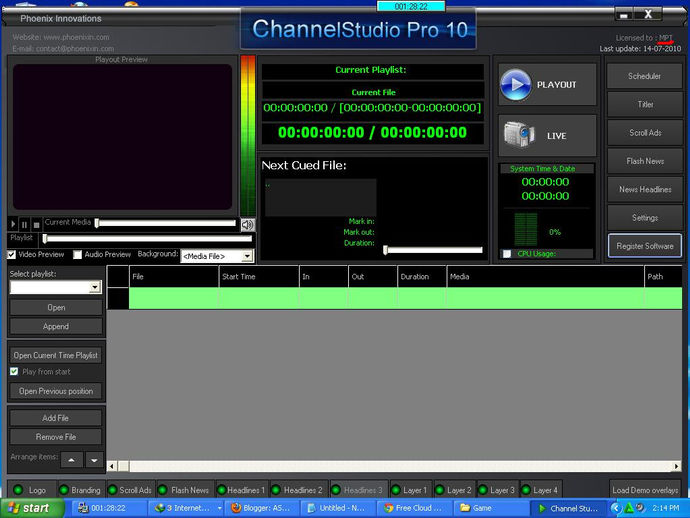Enable the Audio Preview checkbox
Screen dimensions: 690x518
77,254
